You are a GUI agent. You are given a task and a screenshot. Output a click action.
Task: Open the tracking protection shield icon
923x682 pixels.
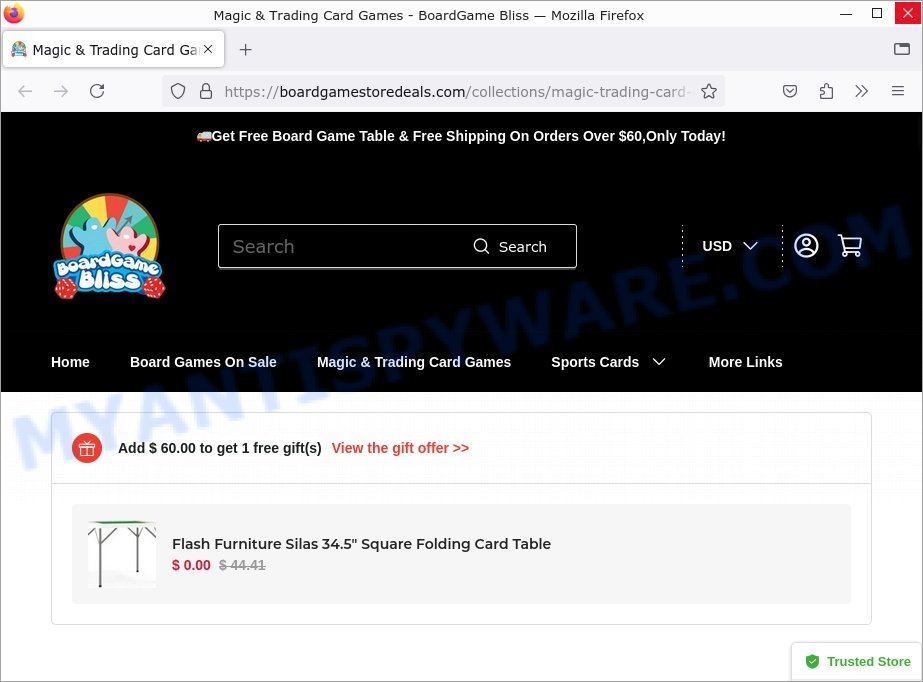tap(178, 91)
